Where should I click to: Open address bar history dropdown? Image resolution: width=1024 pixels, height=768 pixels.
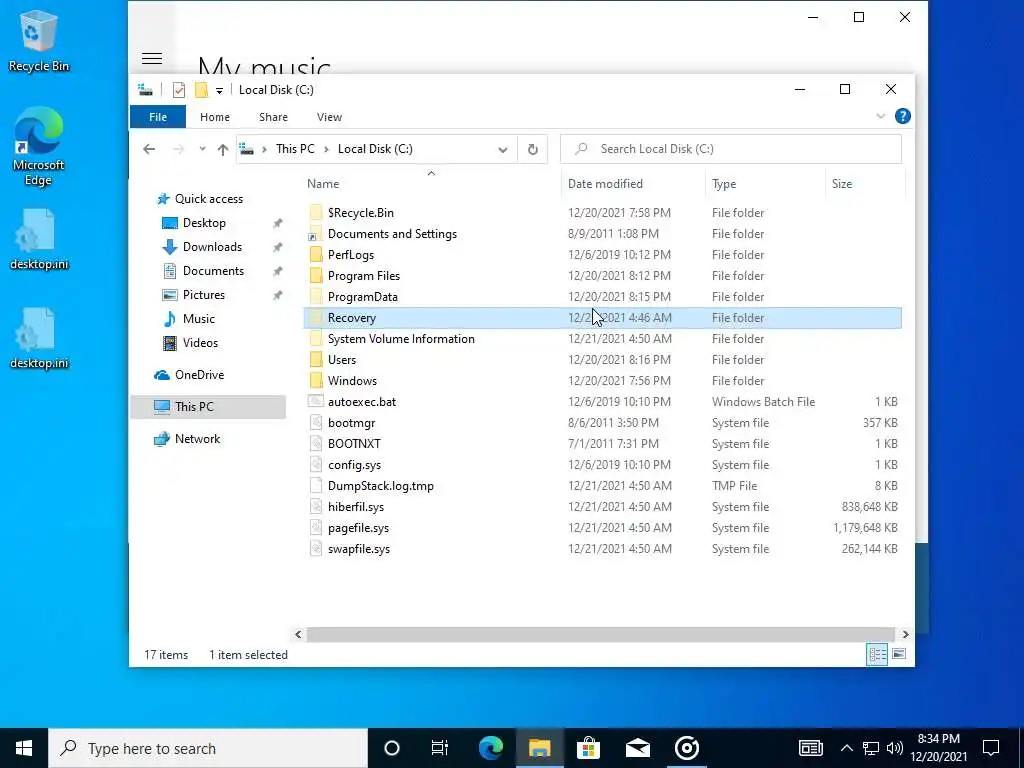click(x=503, y=150)
